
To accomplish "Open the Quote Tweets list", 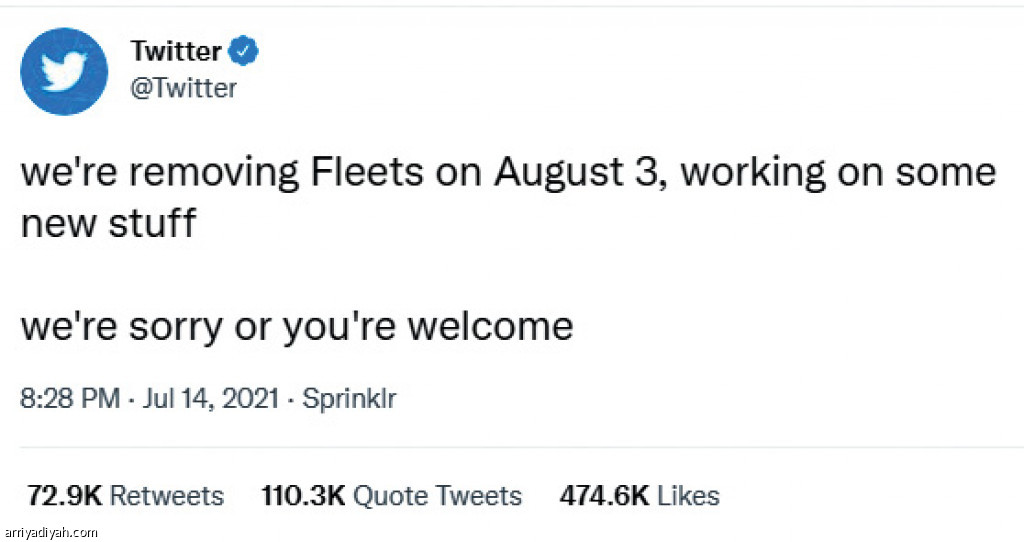I will 438,495.
